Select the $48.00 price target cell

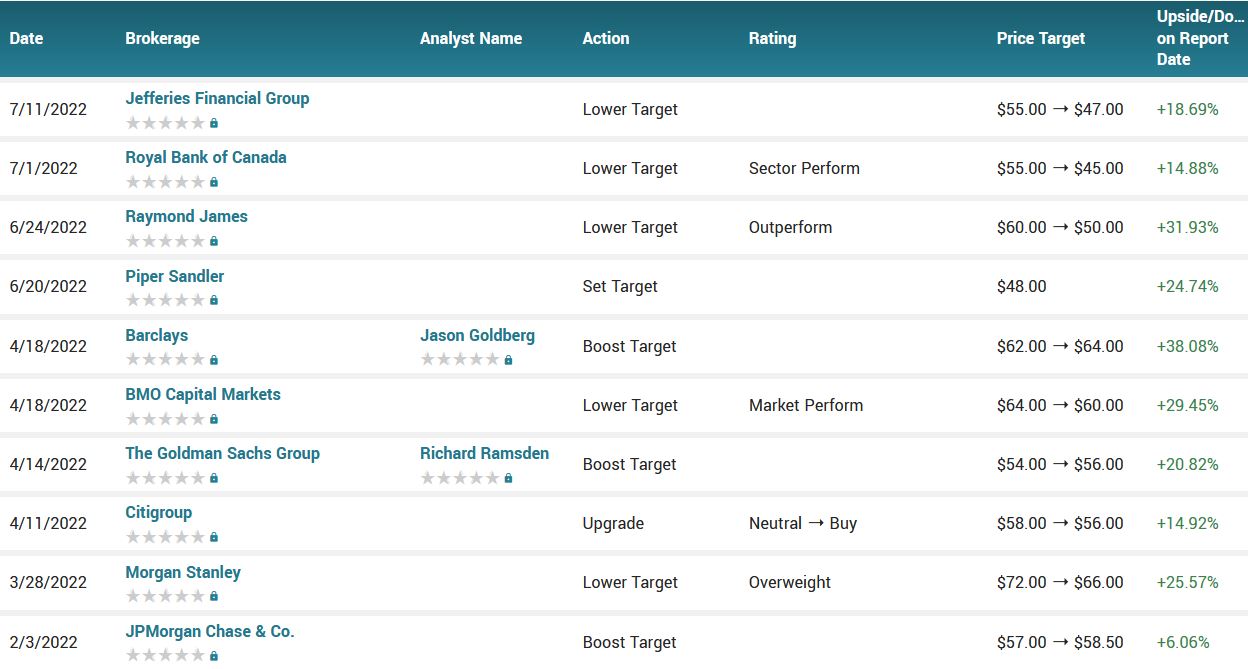(x=1022, y=286)
